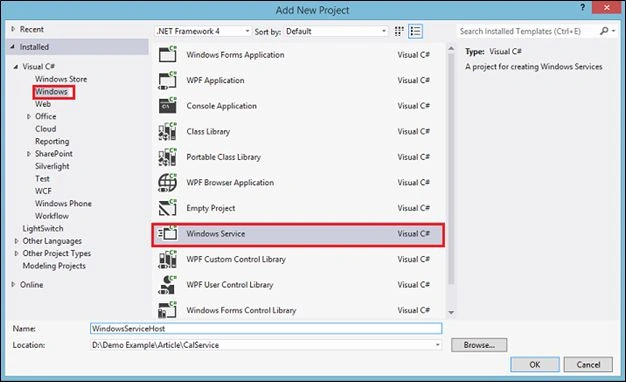The image size is (626, 382).
Task: Open the Location path dropdown
Action: pos(438,345)
